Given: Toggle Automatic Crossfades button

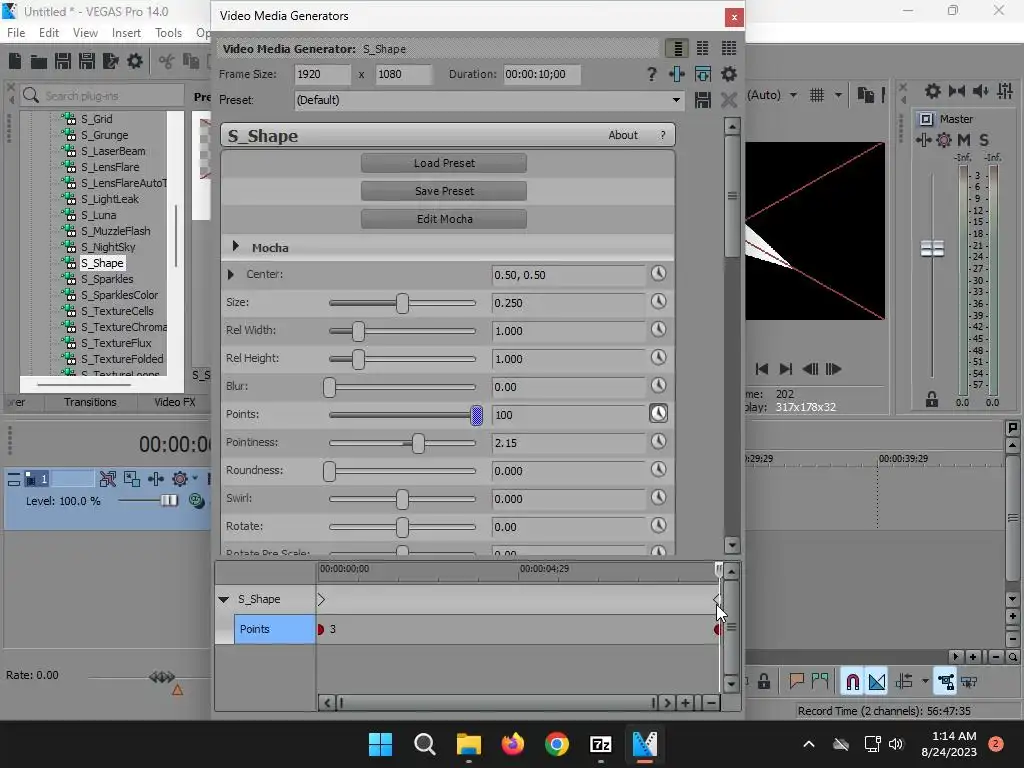Looking at the screenshot, I should tap(877, 682).
